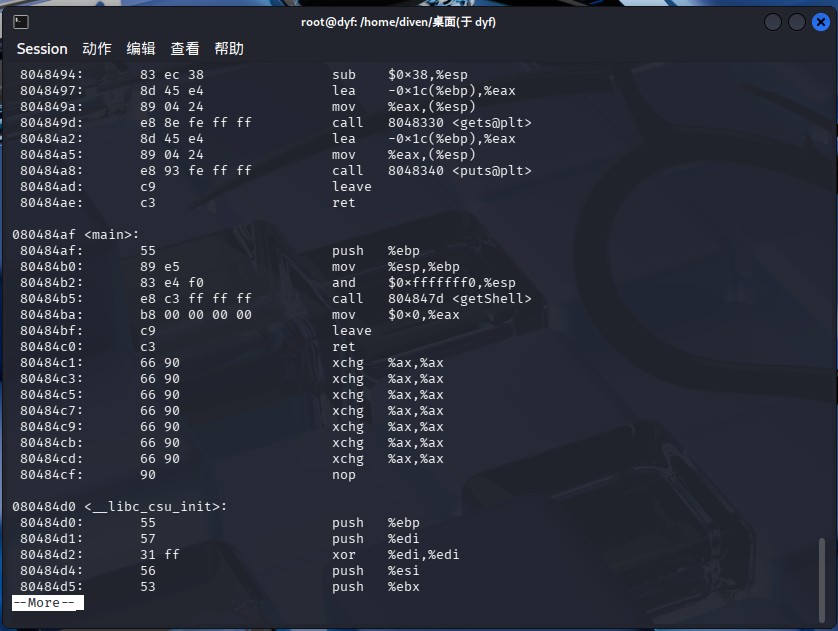
Task: Click the minimize window circle button
Action: click(x=773, y=22)
